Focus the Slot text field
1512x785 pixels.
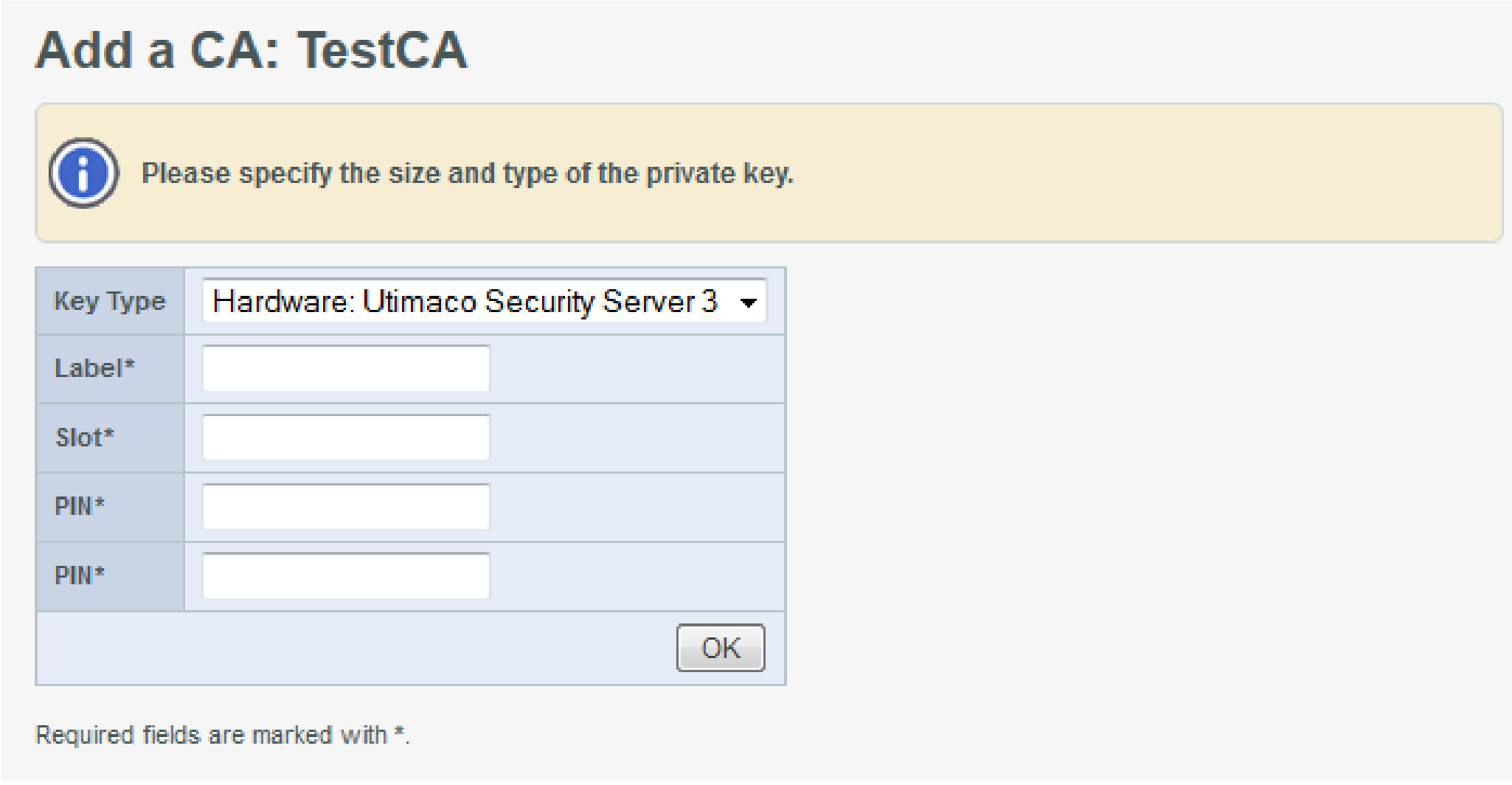(x=346, y=438)
